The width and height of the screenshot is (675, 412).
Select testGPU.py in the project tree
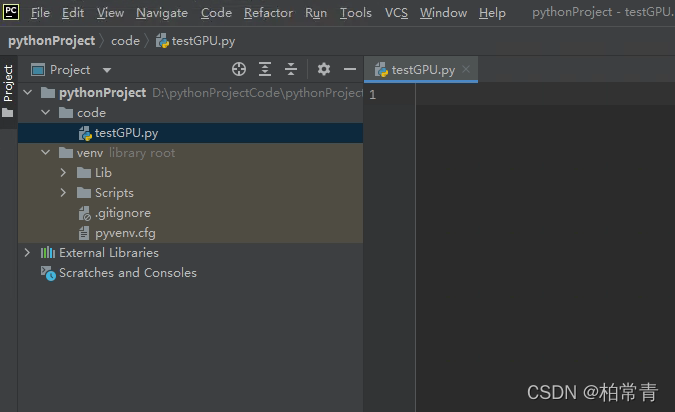tap(190, 133)
